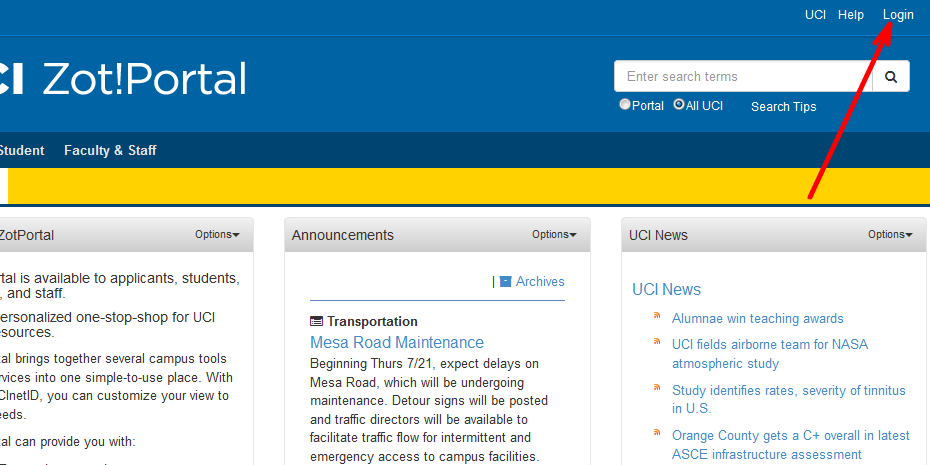Open the Archives link
This screenshot has width=930, height=465.
[540, 281]
